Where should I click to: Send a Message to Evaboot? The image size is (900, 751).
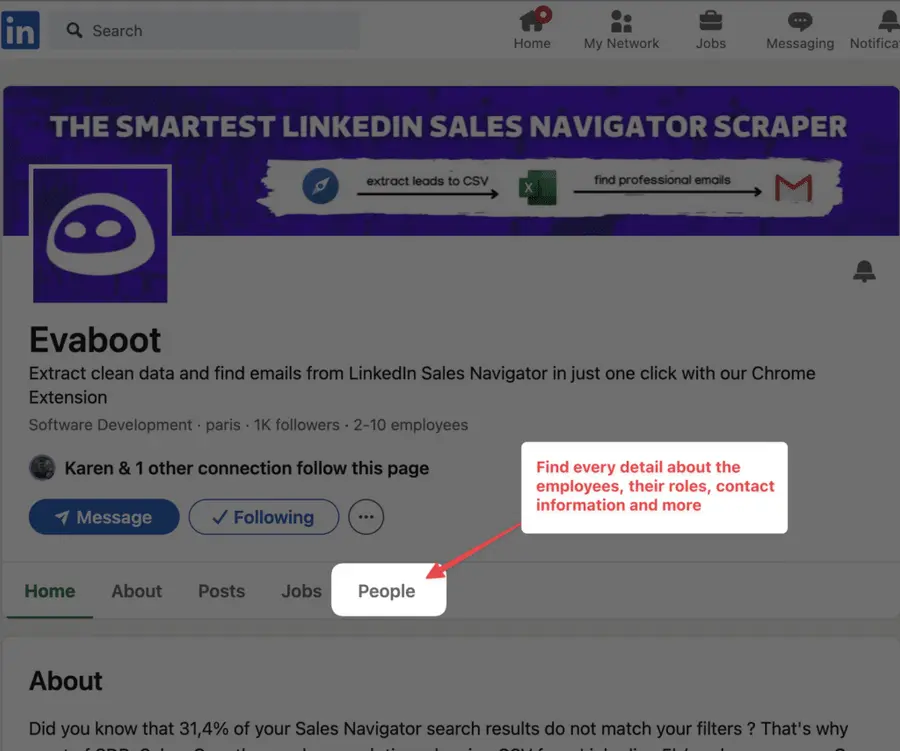pos(103,517)
